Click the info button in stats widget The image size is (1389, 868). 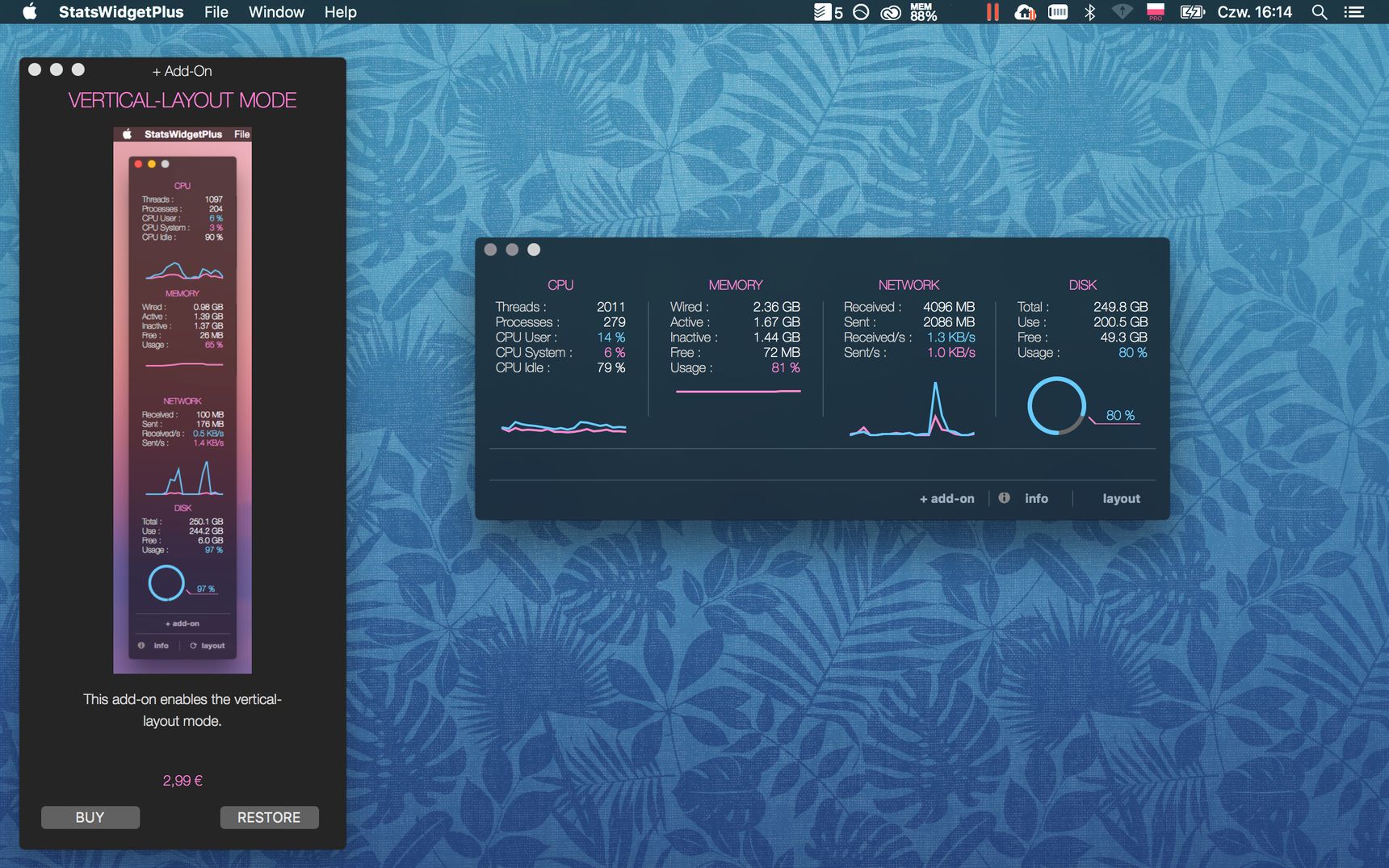point(1037,498)
